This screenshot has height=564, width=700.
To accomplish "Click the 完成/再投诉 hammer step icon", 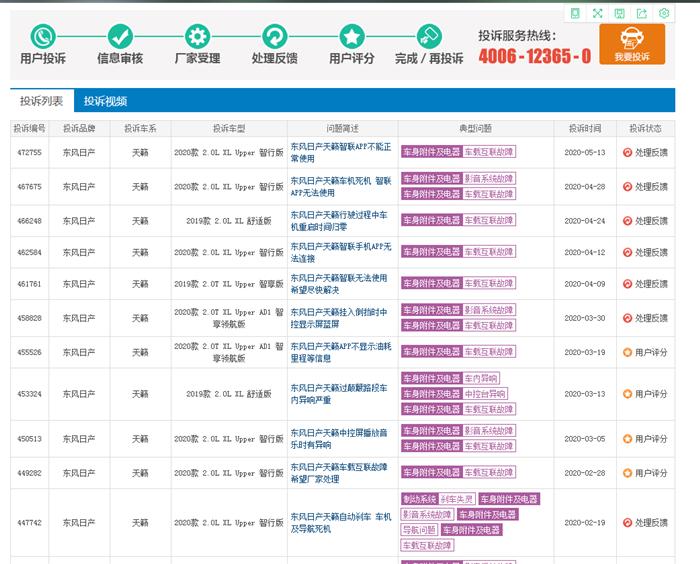I will (x=429, y=37).
